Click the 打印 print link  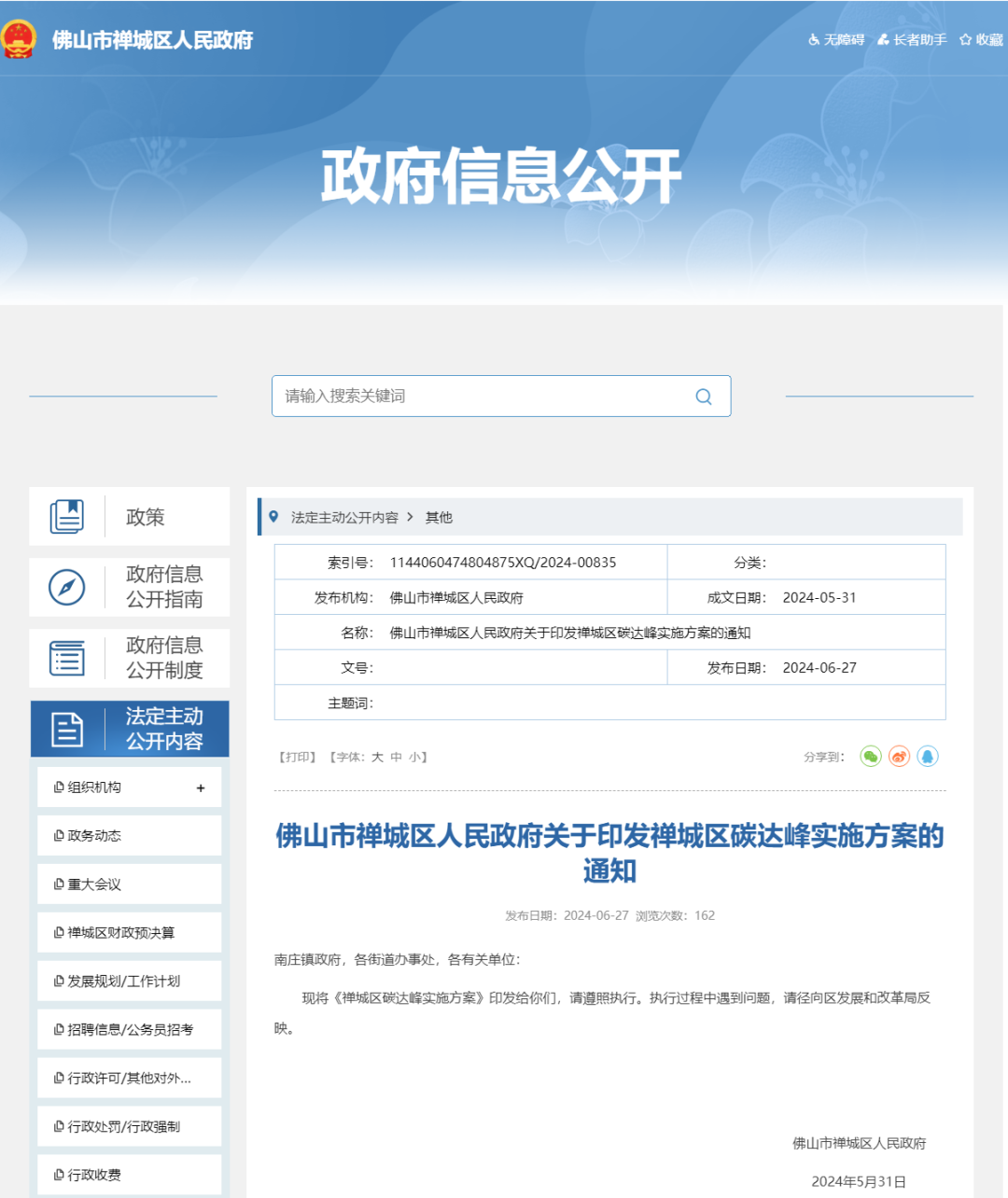pos(298,758)
